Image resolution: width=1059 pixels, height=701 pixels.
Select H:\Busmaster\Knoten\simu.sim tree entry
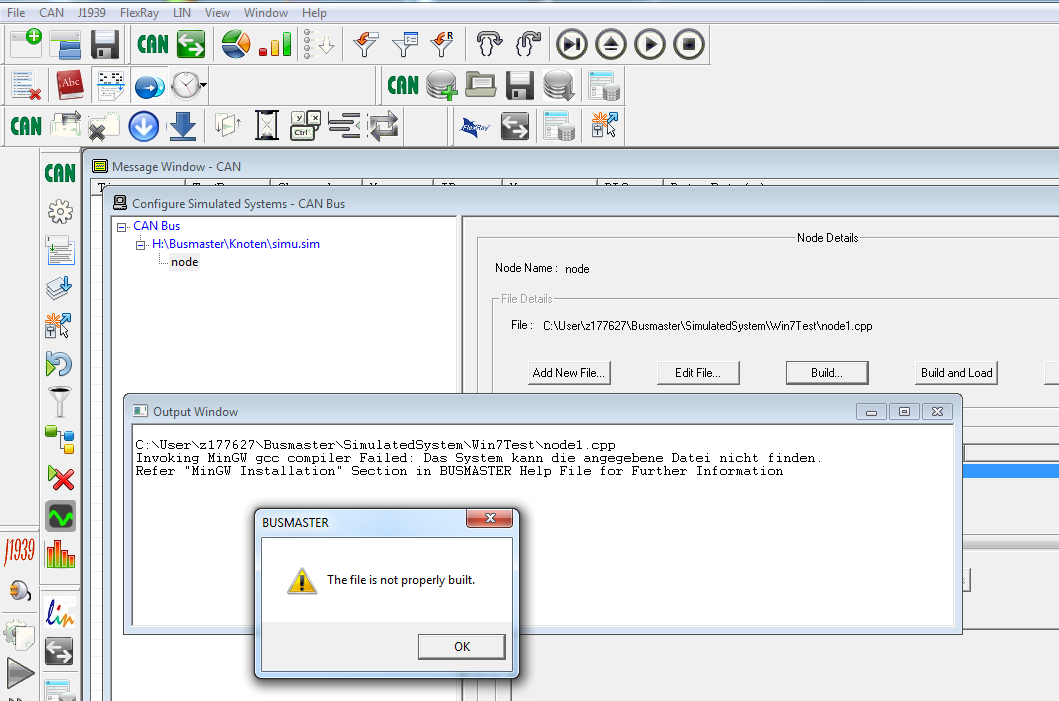click(x=236, y=244)
